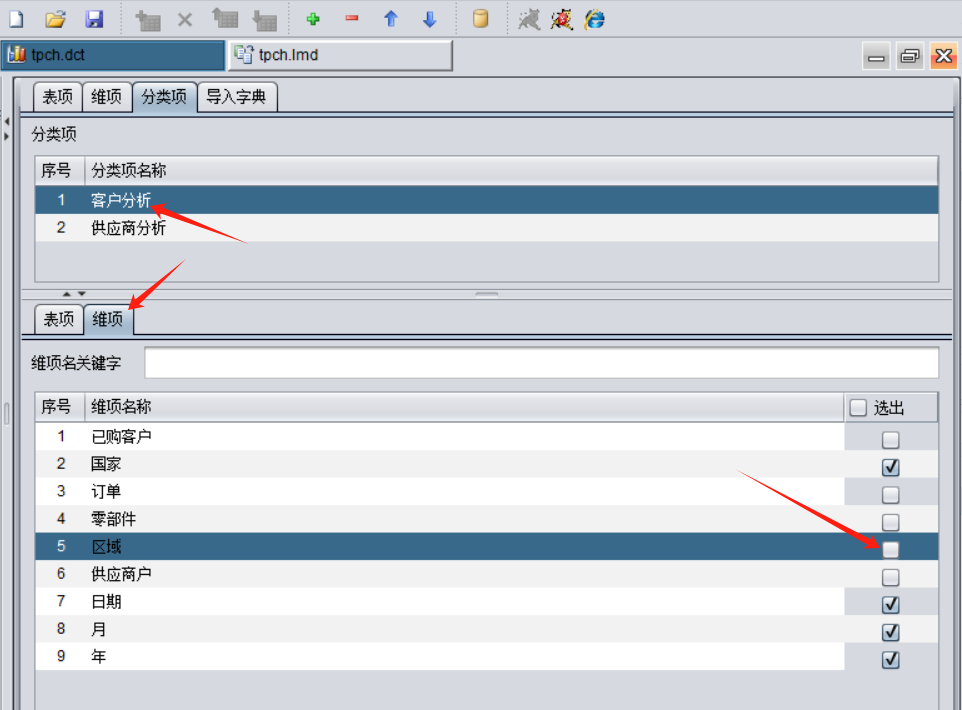Select the 年 dimension name
The height and width of the screenshot is (710, 962).
[98, 657]
